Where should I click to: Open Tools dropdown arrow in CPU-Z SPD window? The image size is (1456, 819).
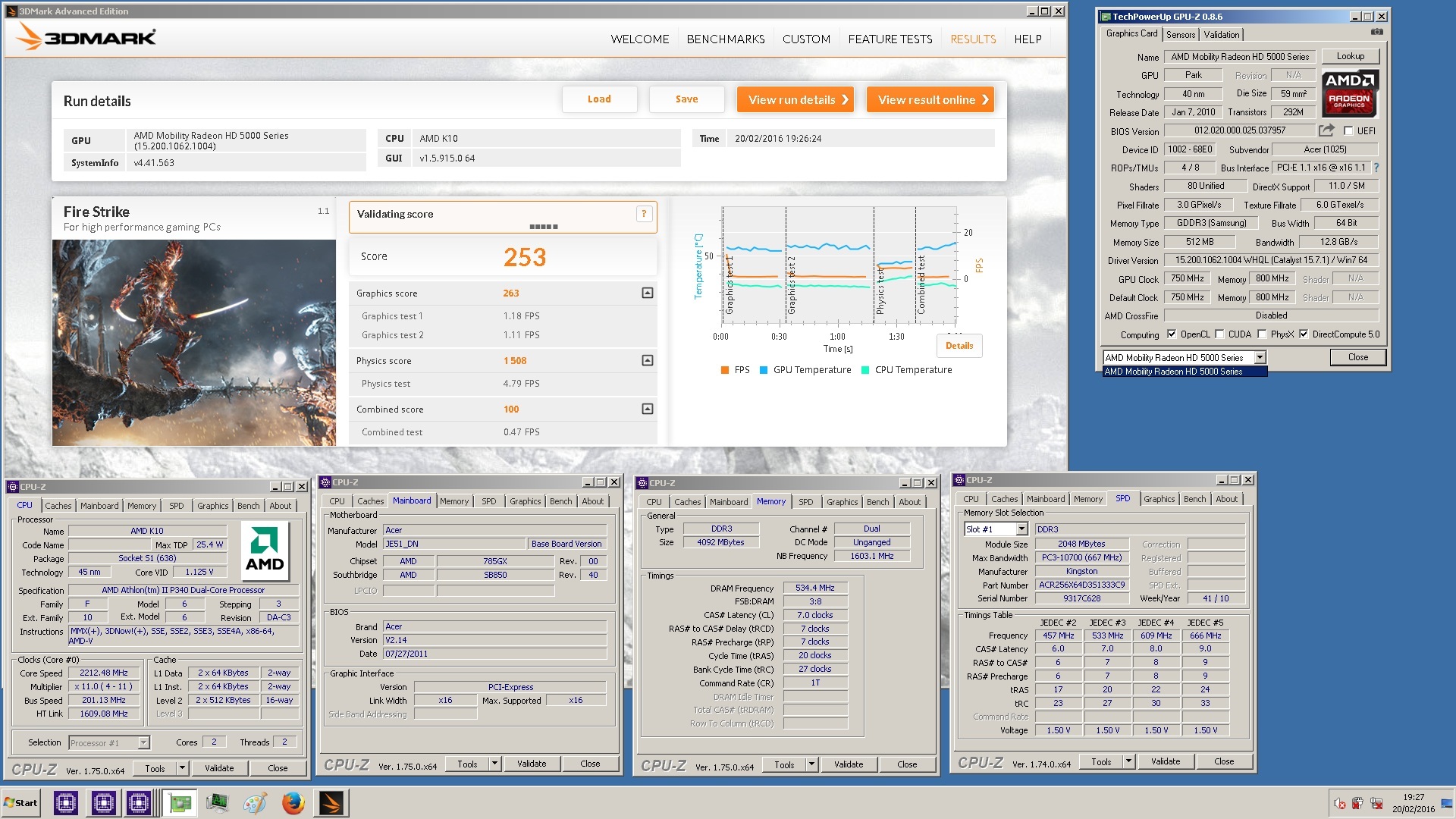(1128, 761)
